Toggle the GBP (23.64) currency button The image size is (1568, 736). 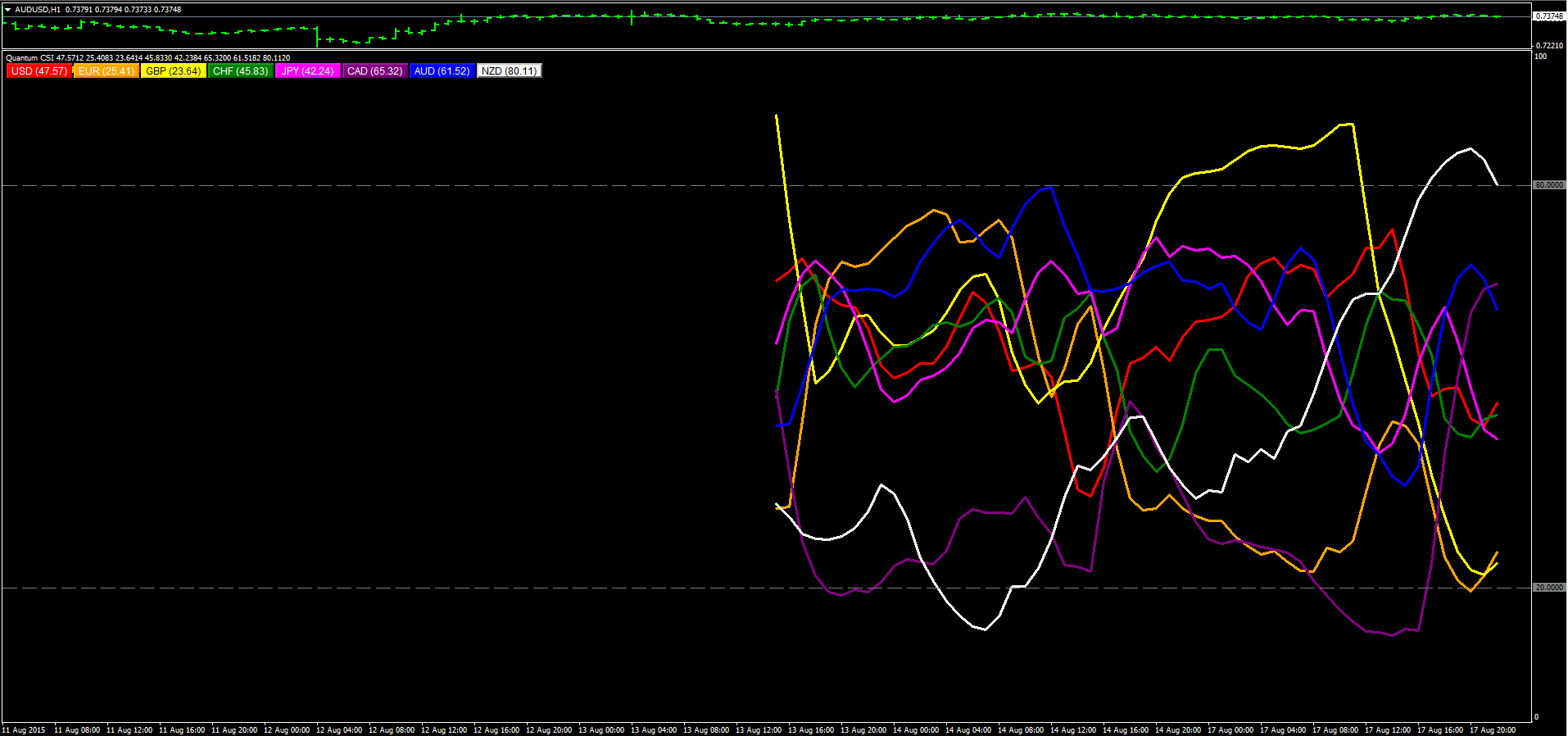pyautogui.click(x=173, y=71)
